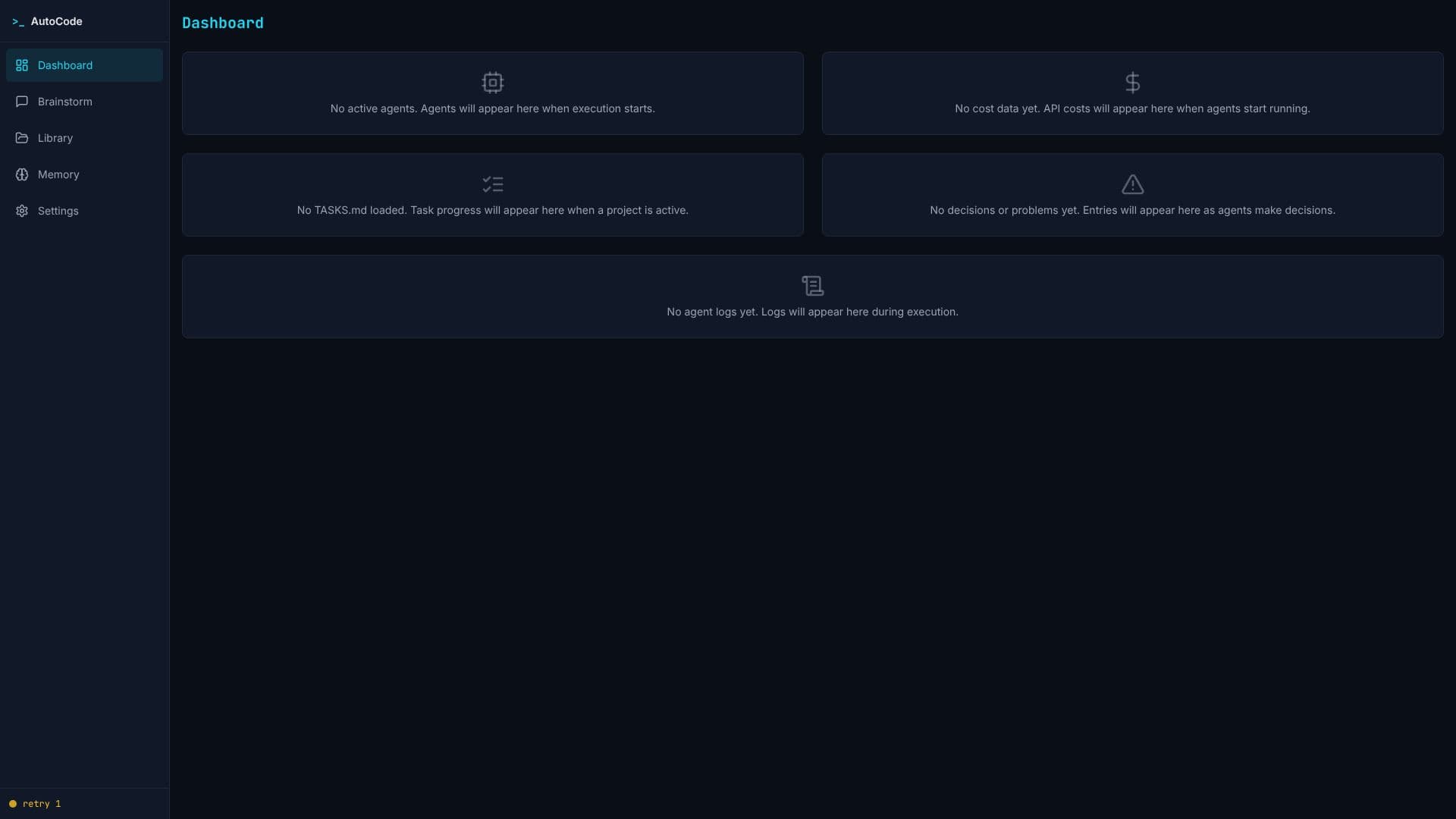
Task: Click the yellow retry status dot
Action: [x=13, y=804]
